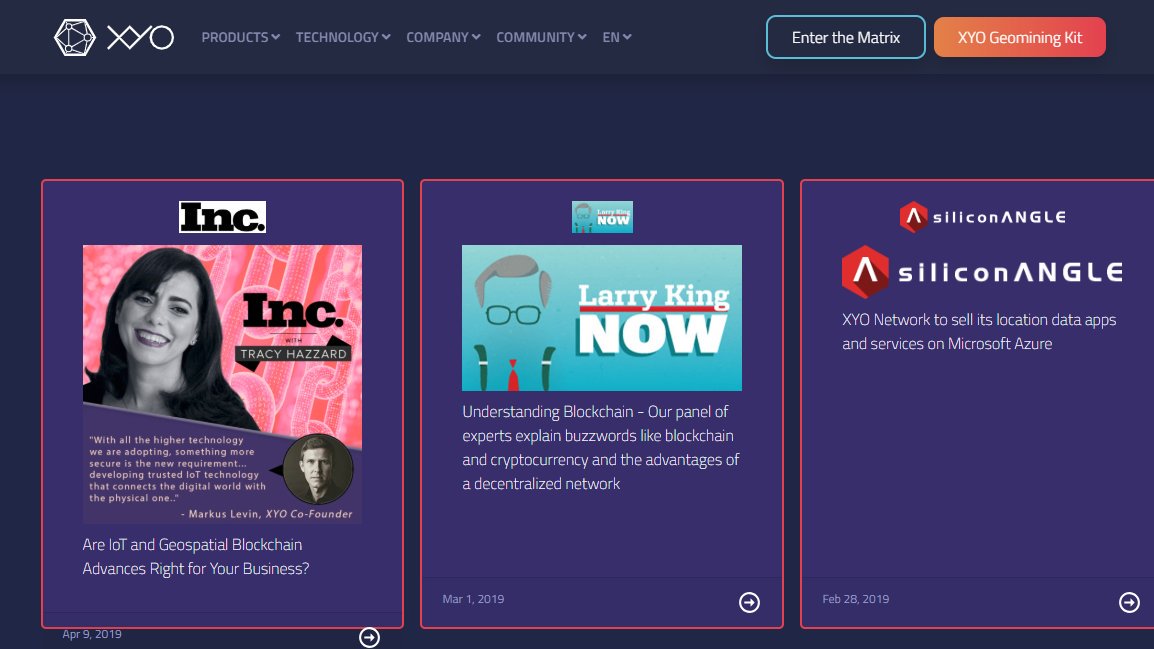Screen dimensions: 1154x649
Task: Click the arrow icon on Feb 28, 2019 card
Action: (x=1129, y=603)
